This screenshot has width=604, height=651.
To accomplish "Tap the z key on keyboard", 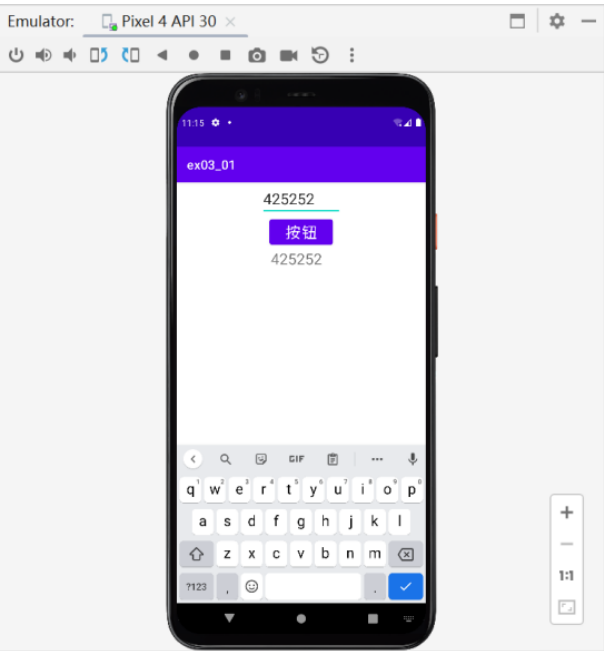I will pyautogui.click(x=227, y=554).
